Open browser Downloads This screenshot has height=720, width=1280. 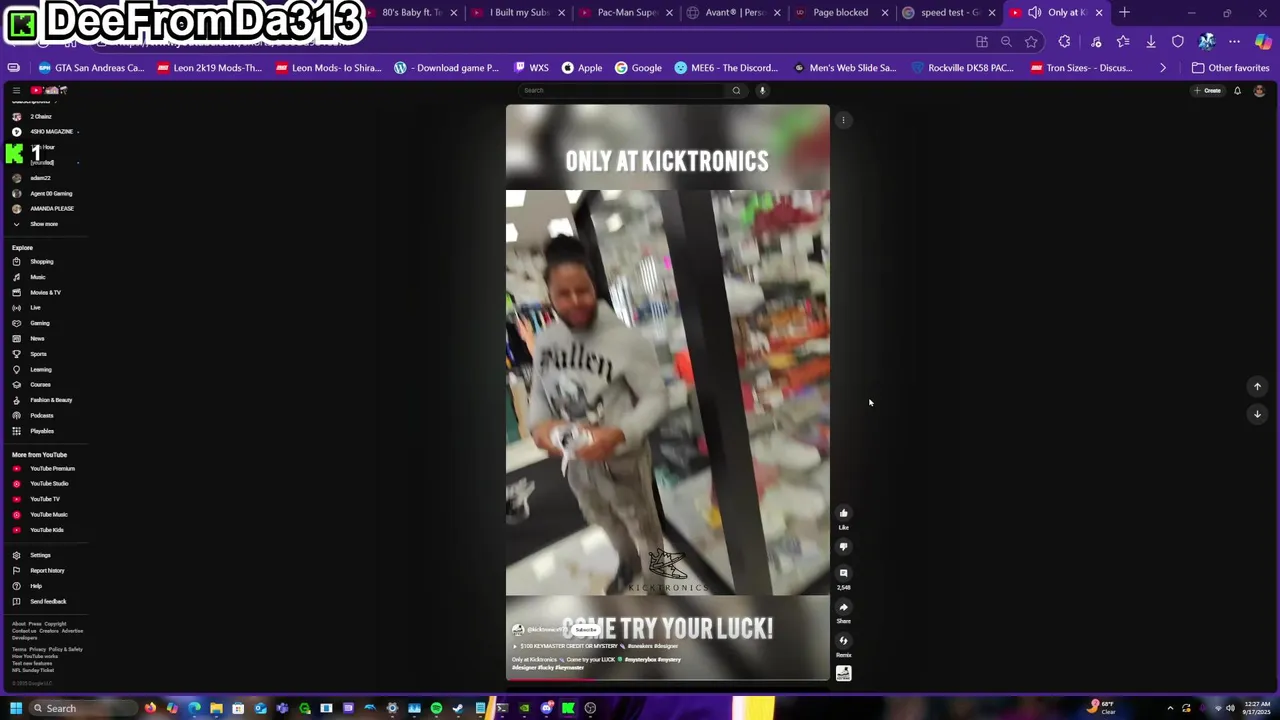point(1151,42)
